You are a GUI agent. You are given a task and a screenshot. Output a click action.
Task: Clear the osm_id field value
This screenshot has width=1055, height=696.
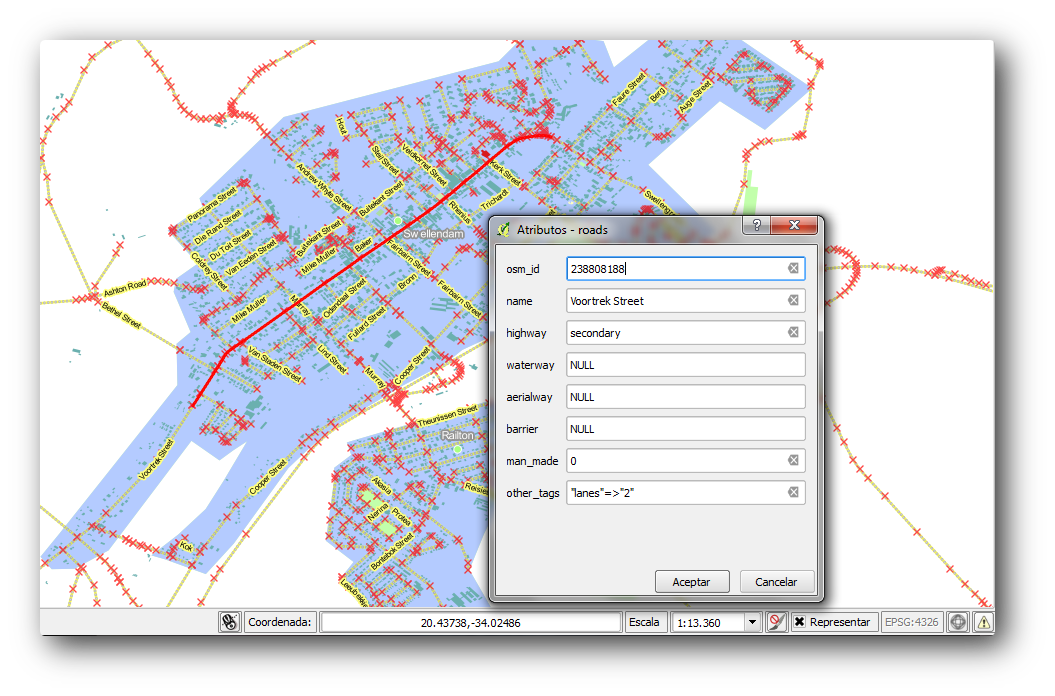click(x=793, y=269)
